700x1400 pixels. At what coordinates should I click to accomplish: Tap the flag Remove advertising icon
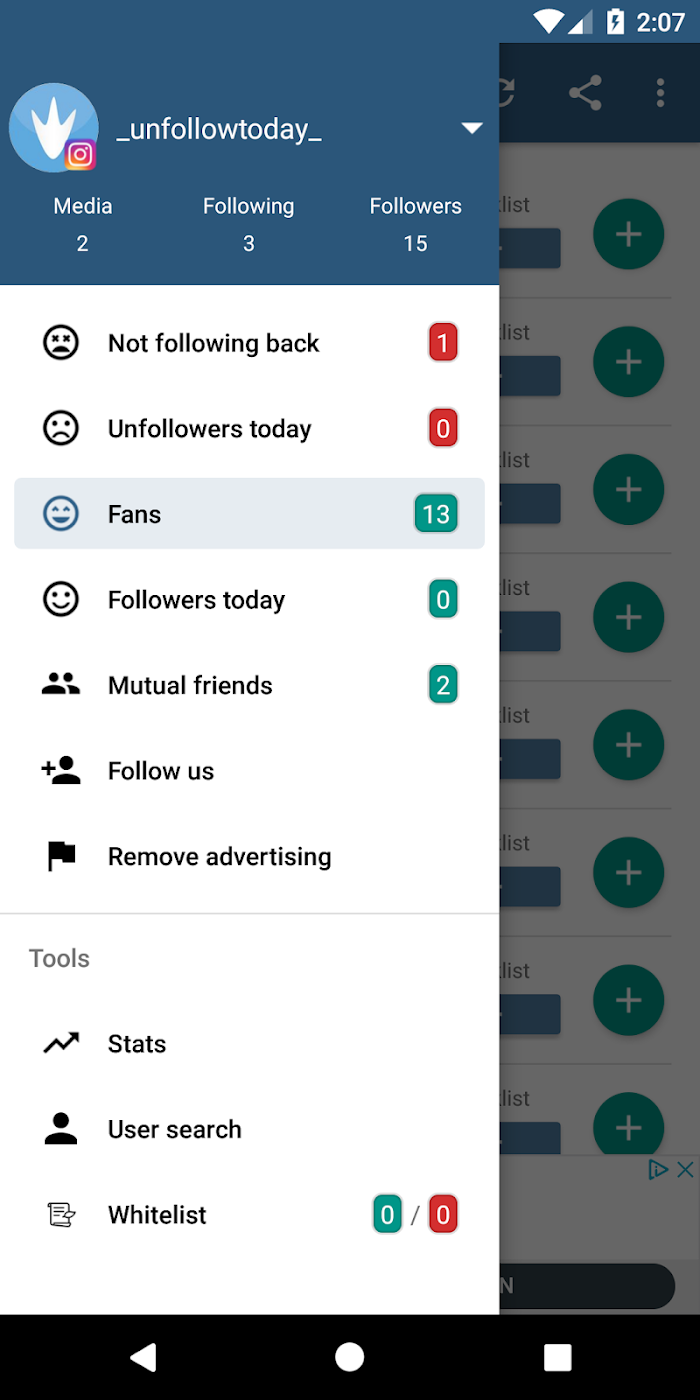point(61,857)
